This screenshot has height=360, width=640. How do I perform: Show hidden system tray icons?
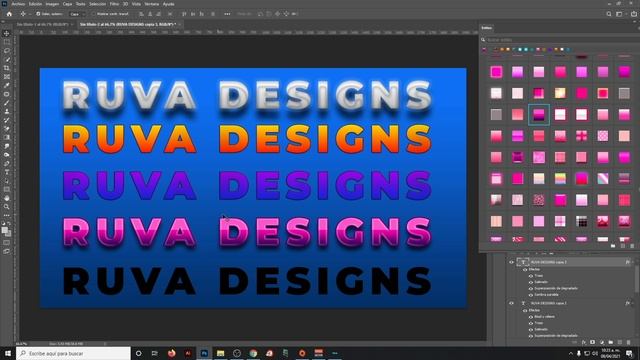(570, 353)
